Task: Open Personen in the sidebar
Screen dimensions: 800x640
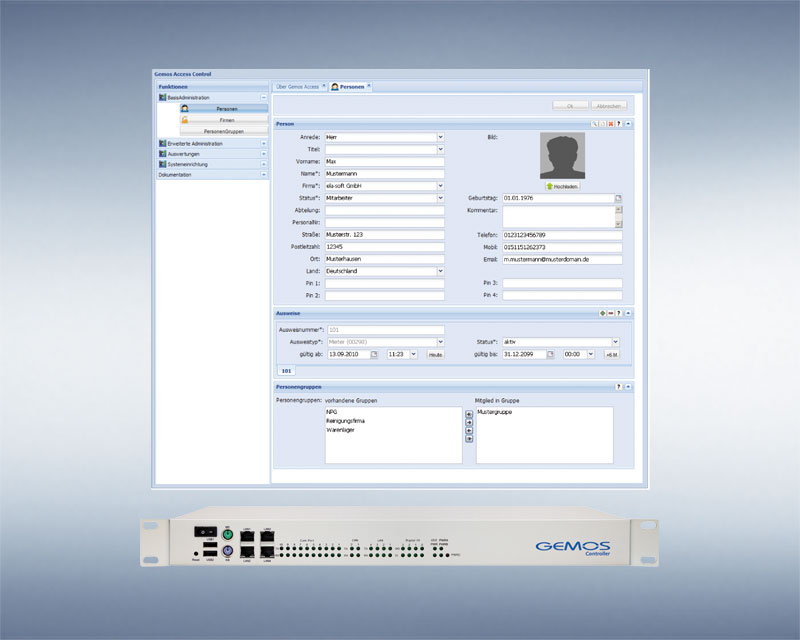Action: coord(223,109)
